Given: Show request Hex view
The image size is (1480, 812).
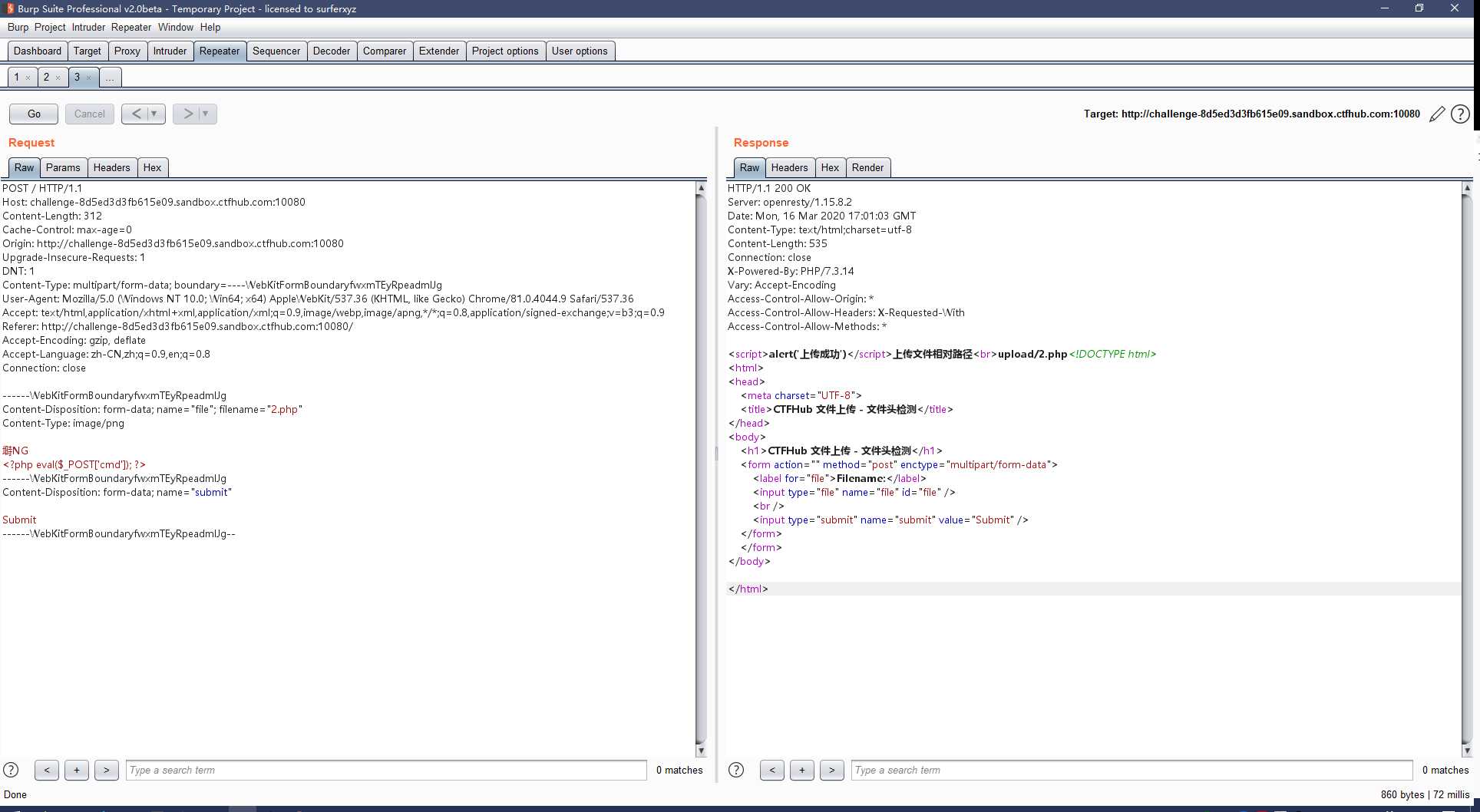Looking at the screenshot, I should [x=153, y=167].
